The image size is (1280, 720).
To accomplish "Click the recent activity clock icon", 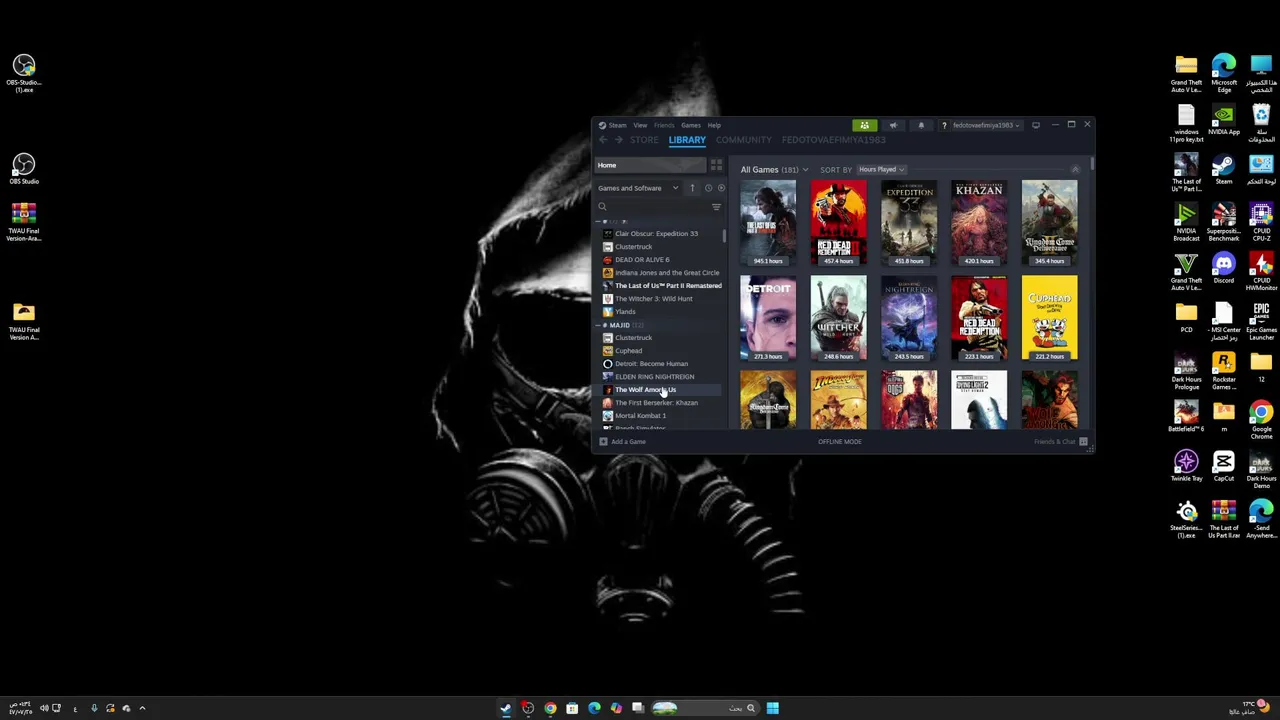I will (x=708, y=188).
